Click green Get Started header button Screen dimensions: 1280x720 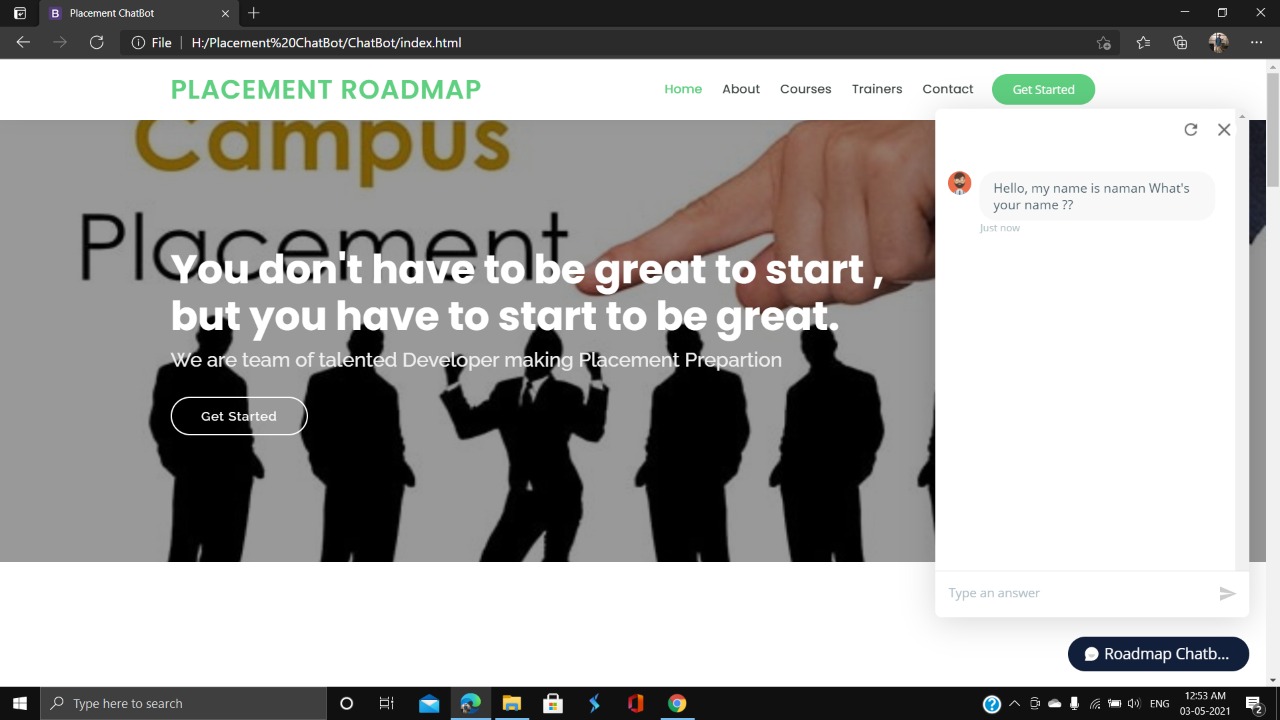click(x=1043, y=89)
